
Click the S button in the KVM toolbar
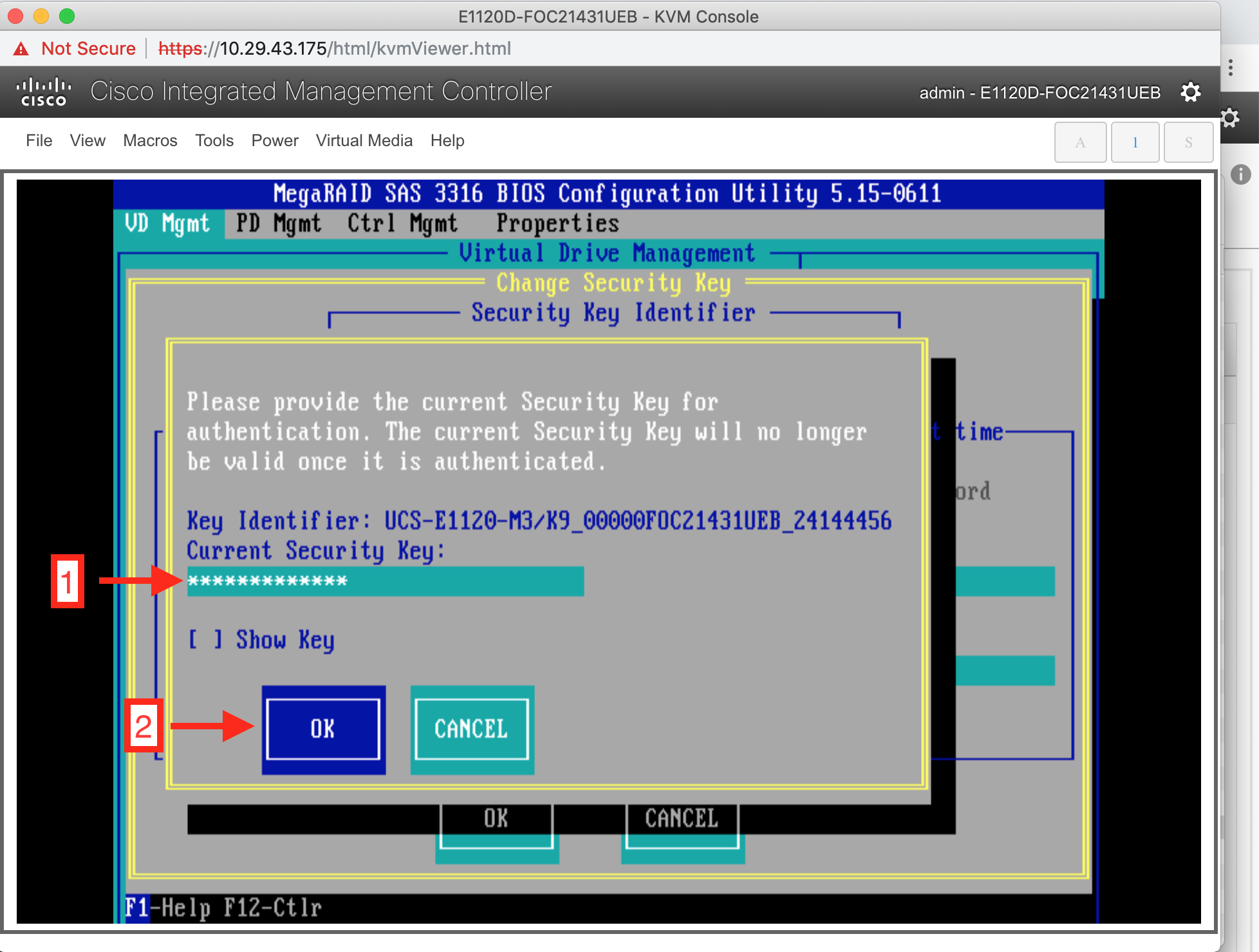[x=1188, y=142]
